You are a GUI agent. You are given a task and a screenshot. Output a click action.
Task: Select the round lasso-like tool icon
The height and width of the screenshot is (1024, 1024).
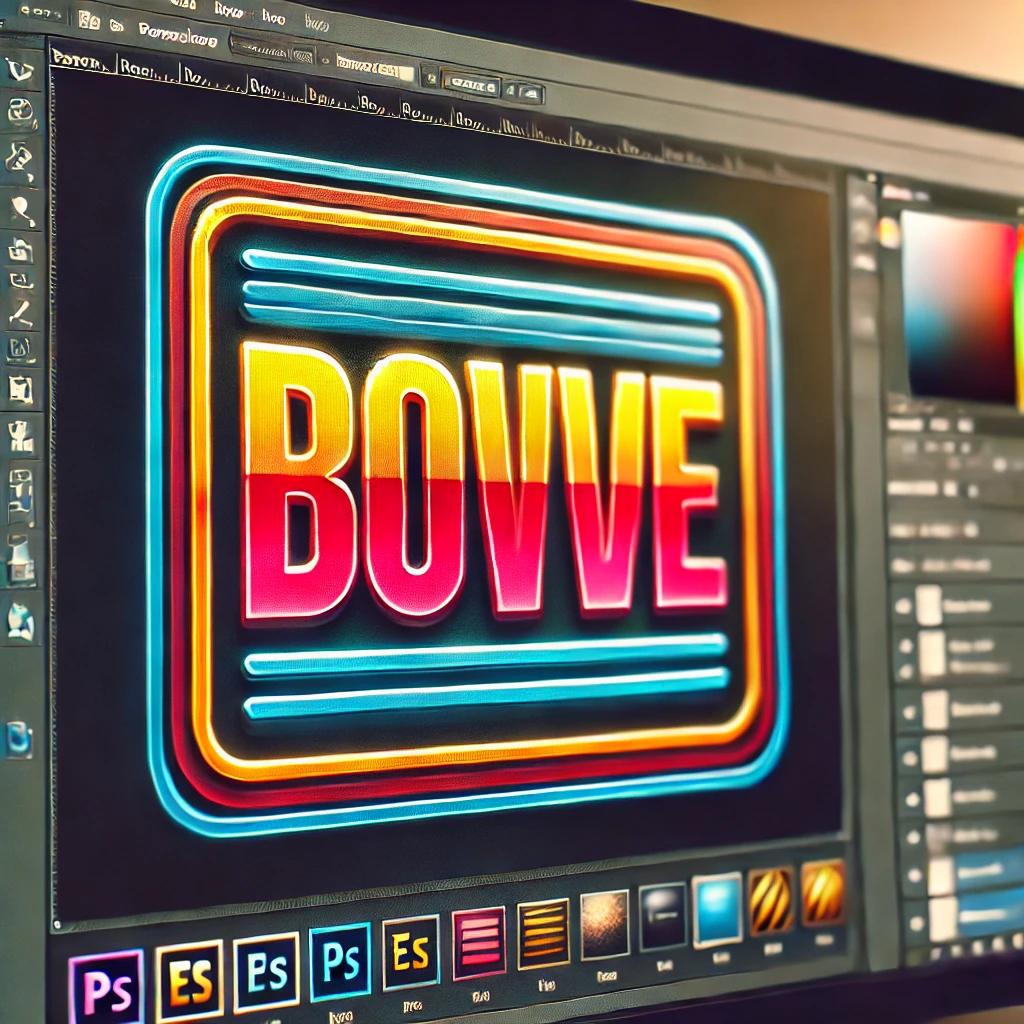coord(20,112)
